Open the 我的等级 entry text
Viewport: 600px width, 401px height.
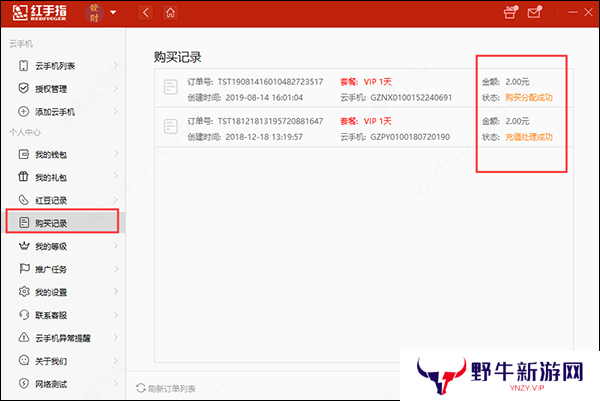point(51,246)
